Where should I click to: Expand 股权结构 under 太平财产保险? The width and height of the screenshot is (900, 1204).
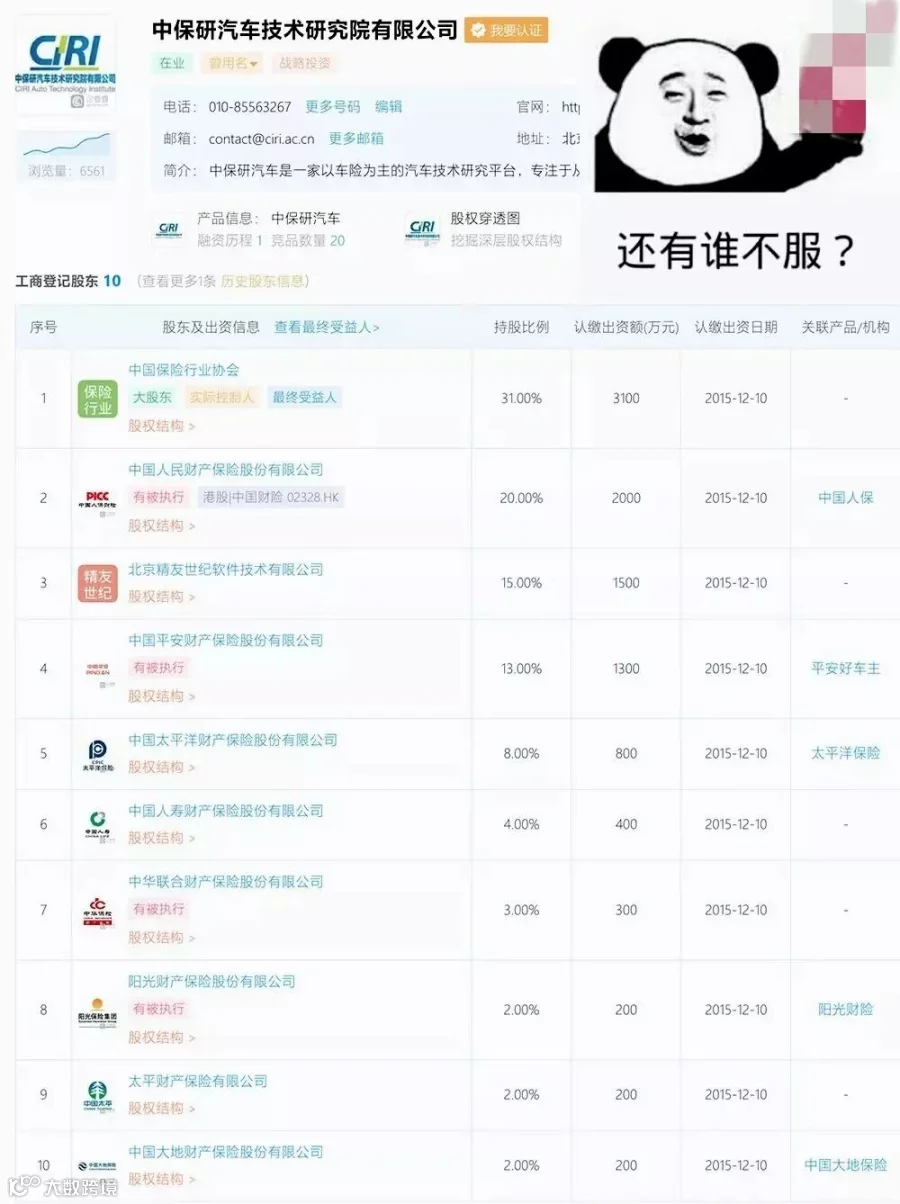[161, 1109]
